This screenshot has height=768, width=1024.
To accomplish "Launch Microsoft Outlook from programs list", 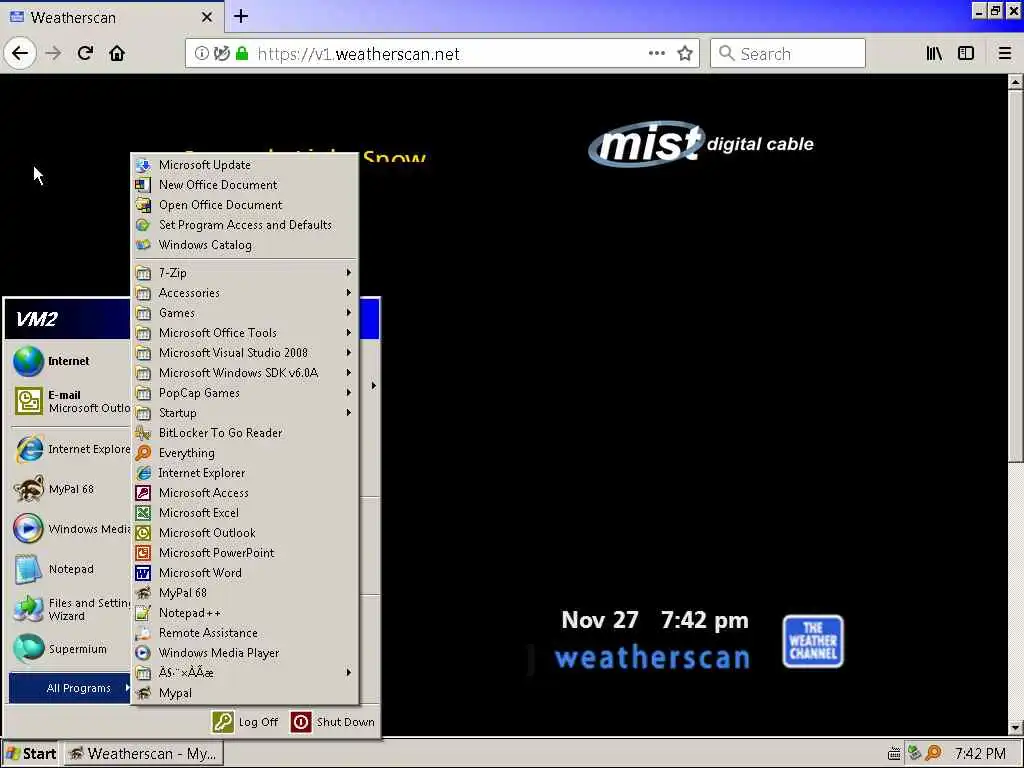I will (244, 533).
